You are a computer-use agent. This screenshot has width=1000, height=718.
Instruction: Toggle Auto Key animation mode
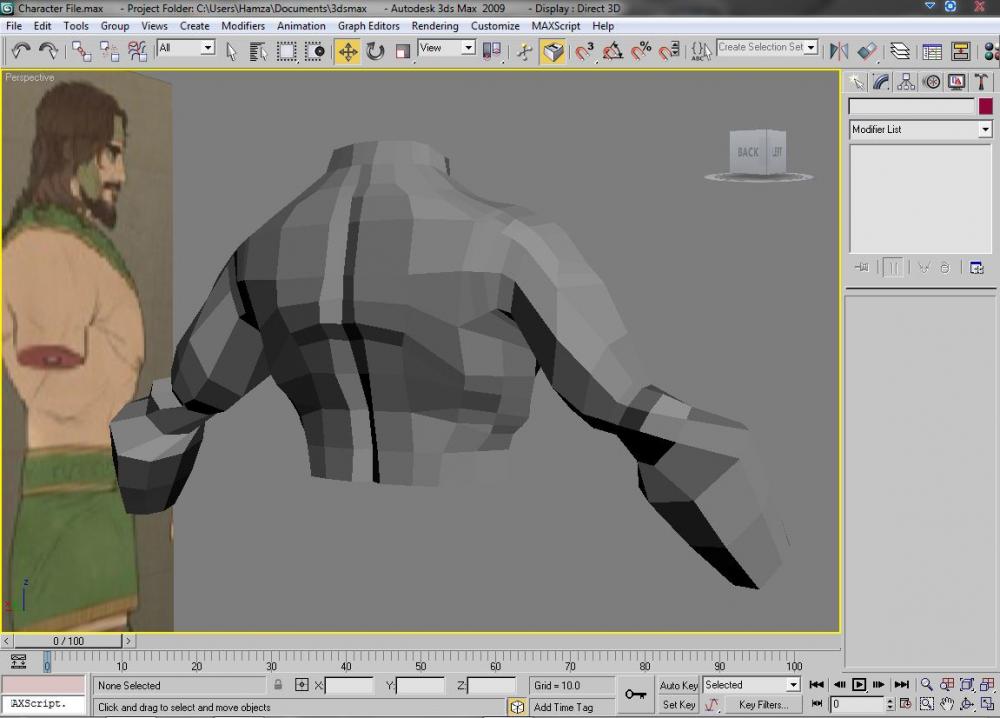[678, 685]
